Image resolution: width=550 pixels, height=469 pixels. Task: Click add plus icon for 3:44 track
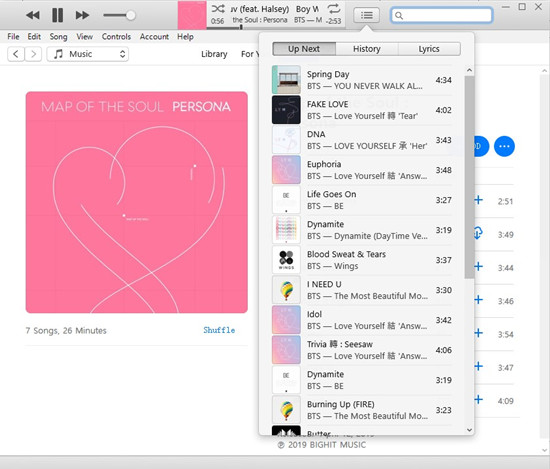coord(478,267)
